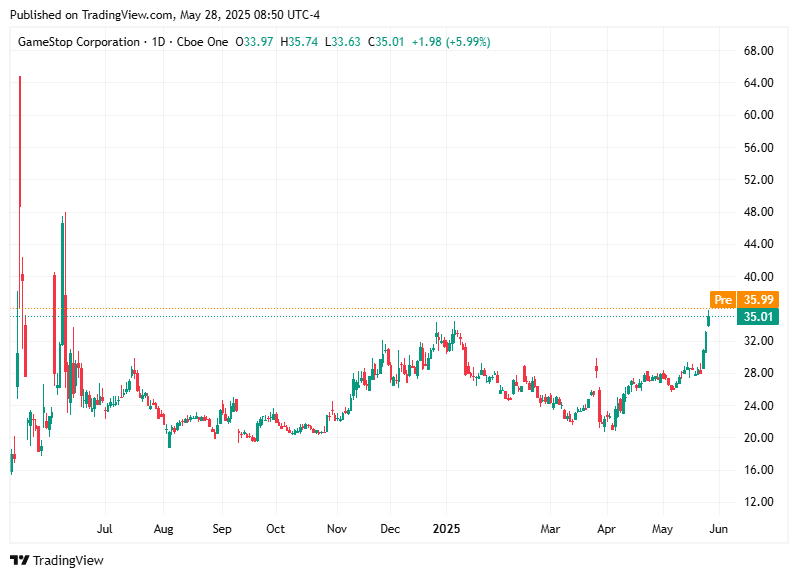
Task: Click the TradingView wordmark text
Action: click(68, 561)
